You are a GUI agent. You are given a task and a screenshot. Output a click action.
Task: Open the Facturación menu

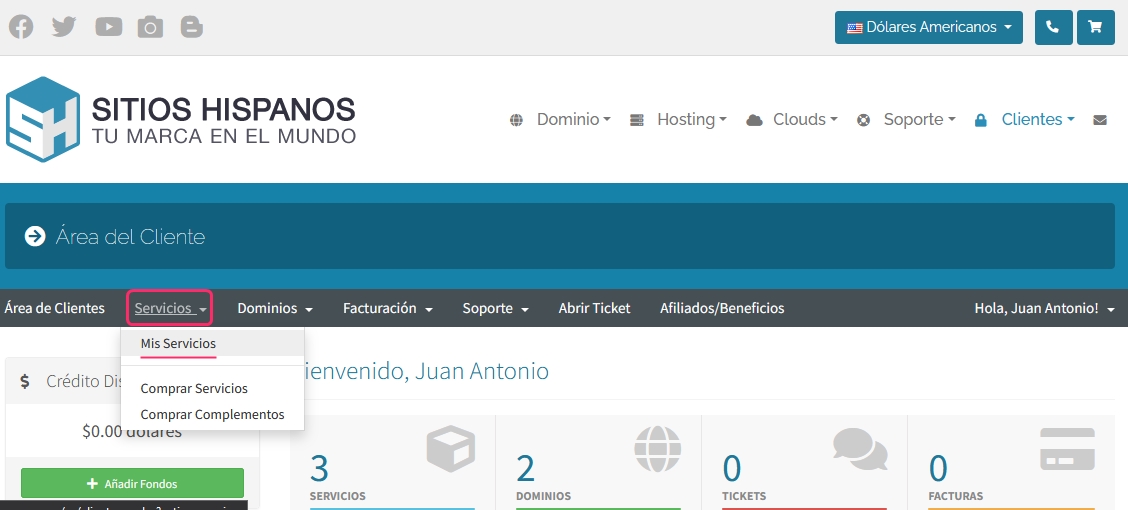[387, 308]
